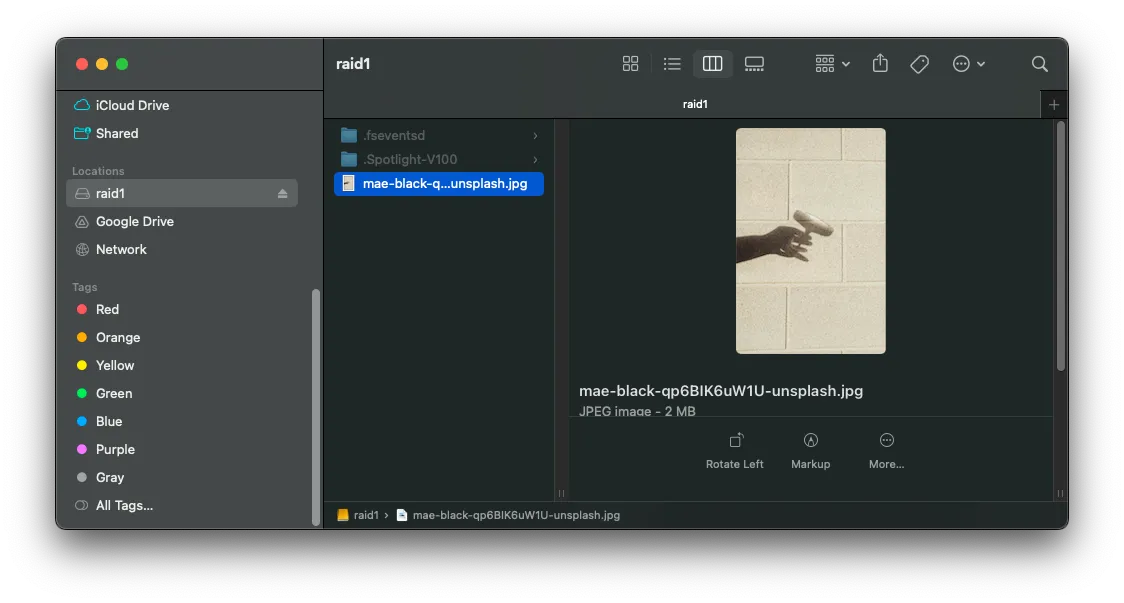Screen dimensions: 1124x603
Task: Open Markup for the image
Action: click(x=810, y=450)
